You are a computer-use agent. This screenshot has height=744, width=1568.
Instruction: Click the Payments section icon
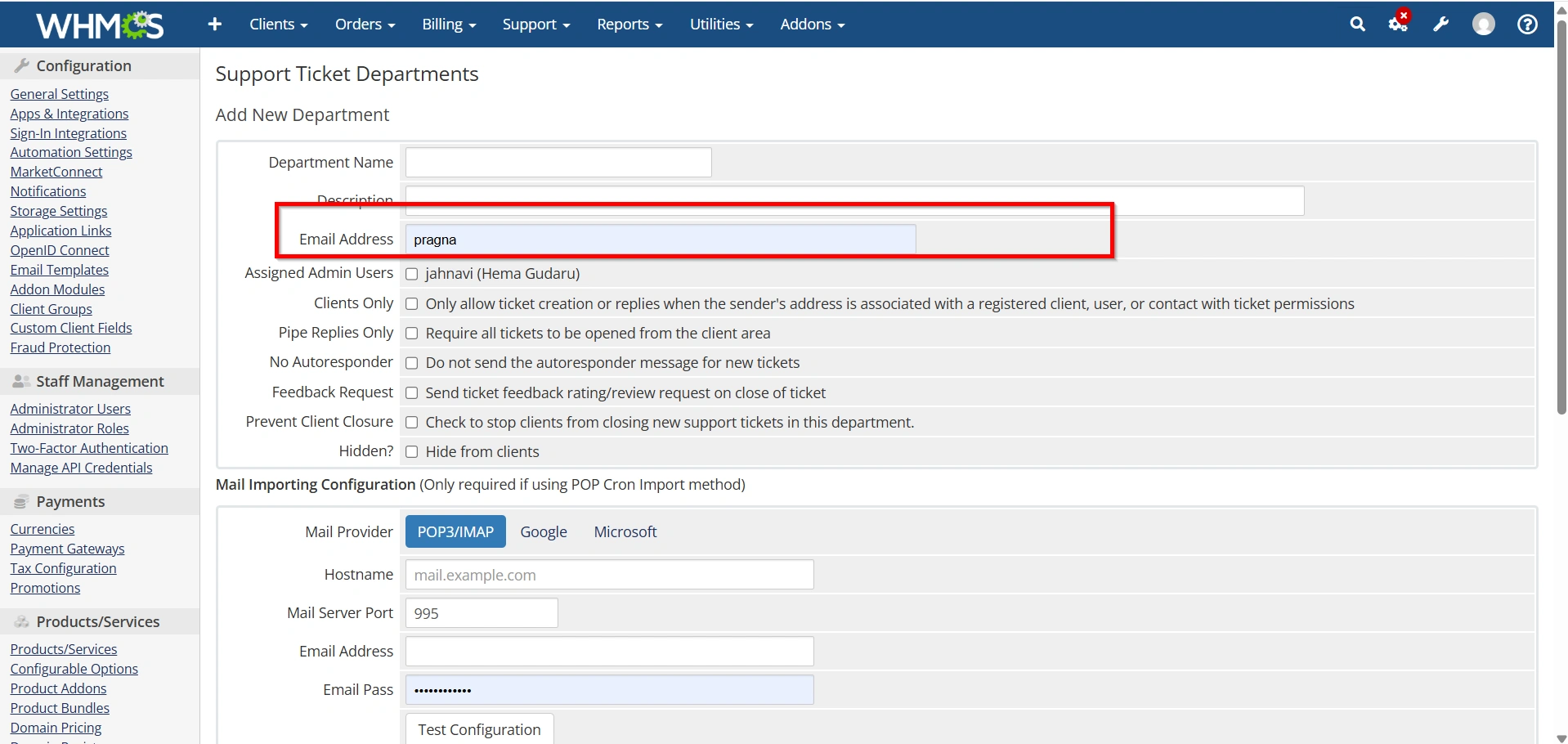coord(21,501)
